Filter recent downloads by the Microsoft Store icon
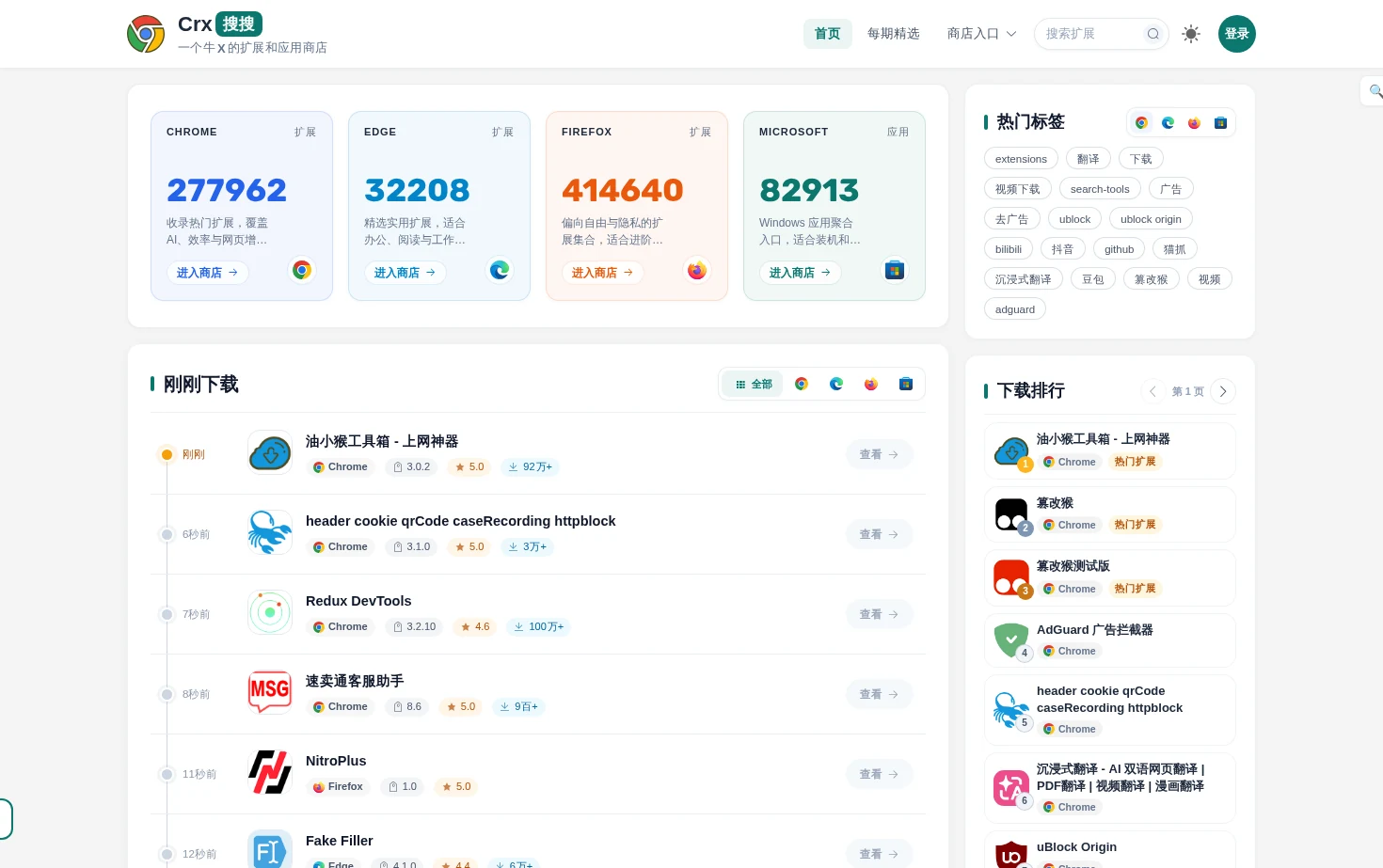1383x868 pixels. (x=906, y=384)
